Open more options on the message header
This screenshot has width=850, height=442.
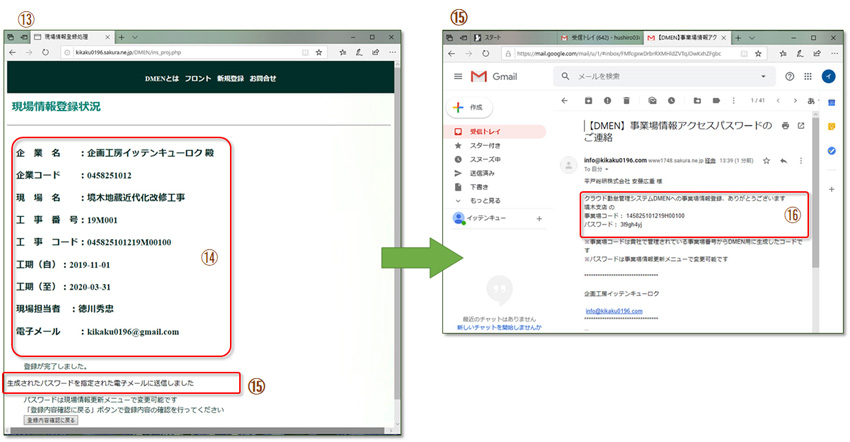coord(801,161)
